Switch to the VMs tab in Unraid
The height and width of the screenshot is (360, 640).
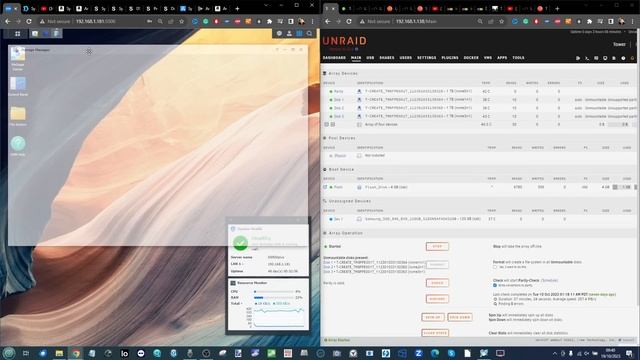(488, 58)
